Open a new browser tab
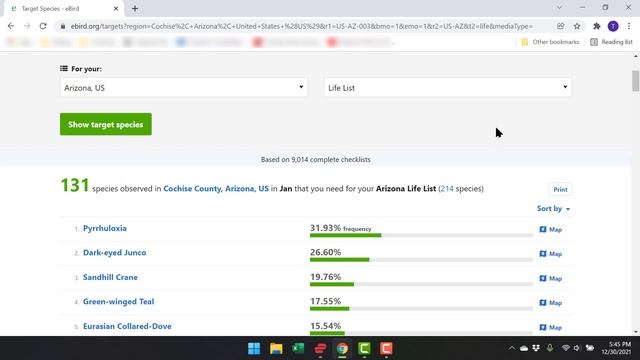This screenshot has height=360, width=640. (135, 8)
